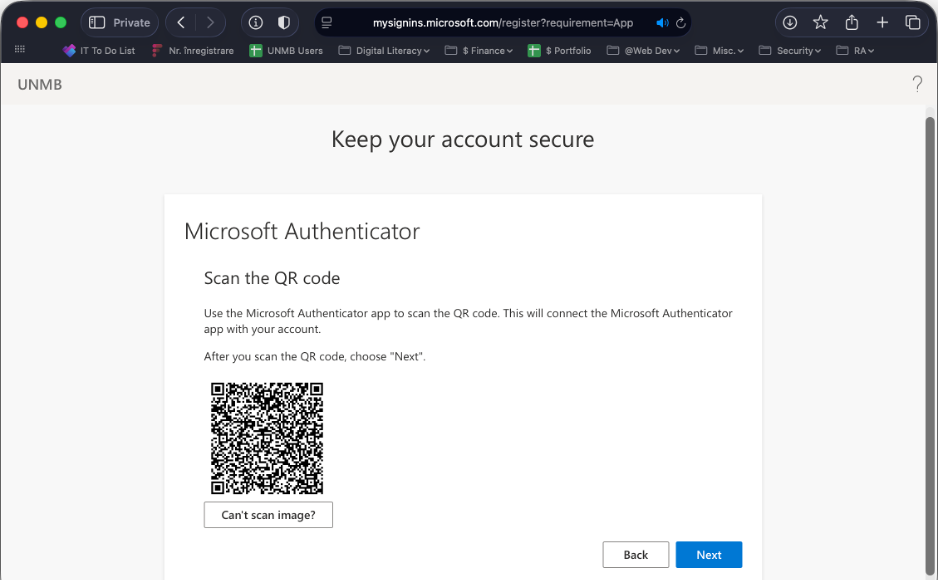Mute the tab audio speaker icon
938x580 pixels.
coord(662,22)
